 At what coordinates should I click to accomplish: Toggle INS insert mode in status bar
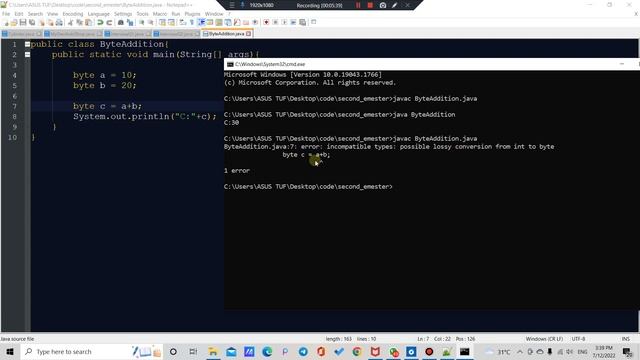coord(625,339)
